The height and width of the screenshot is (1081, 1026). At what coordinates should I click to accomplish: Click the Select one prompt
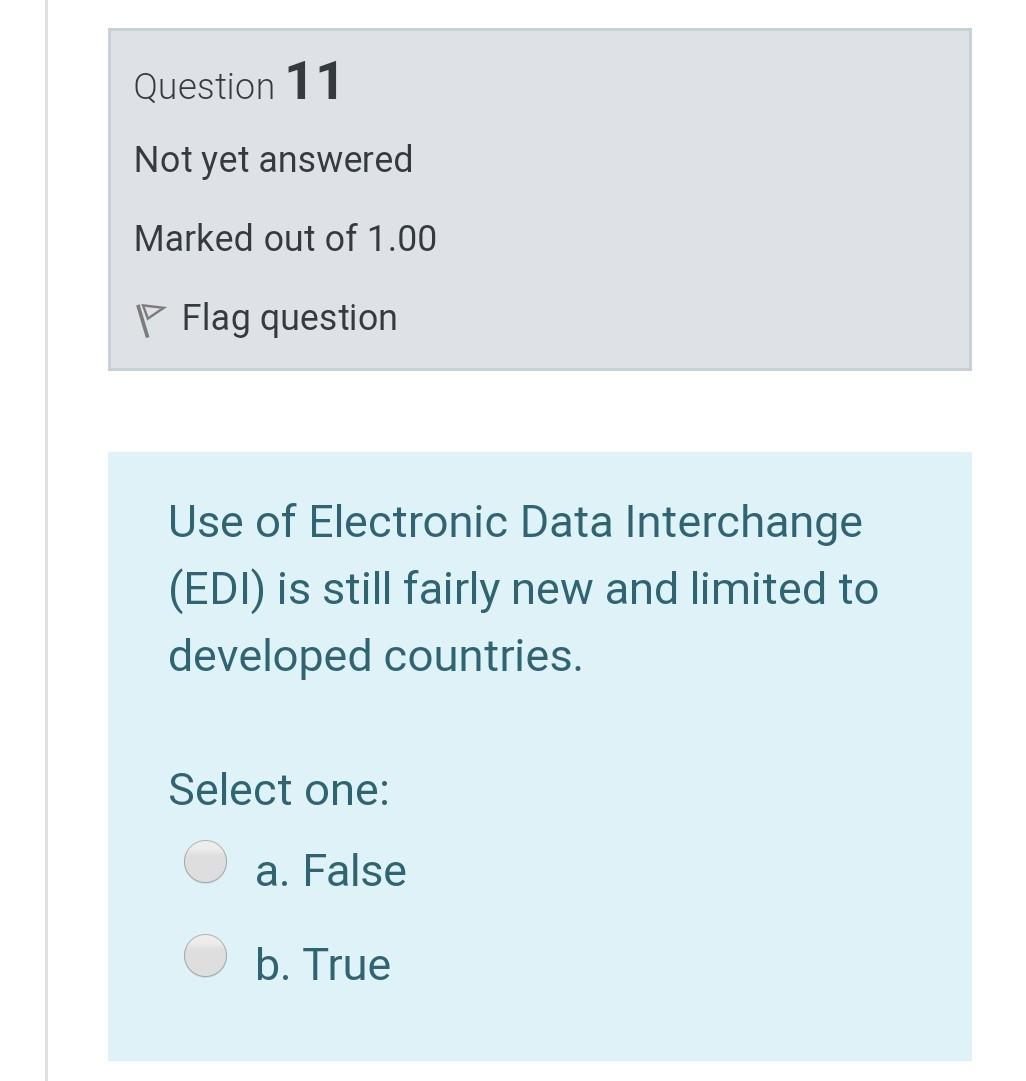click(278, 789)
